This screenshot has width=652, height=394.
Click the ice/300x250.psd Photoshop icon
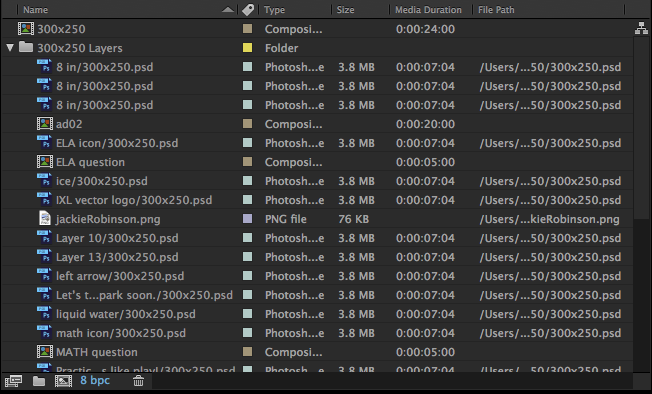tap(44, 180)
